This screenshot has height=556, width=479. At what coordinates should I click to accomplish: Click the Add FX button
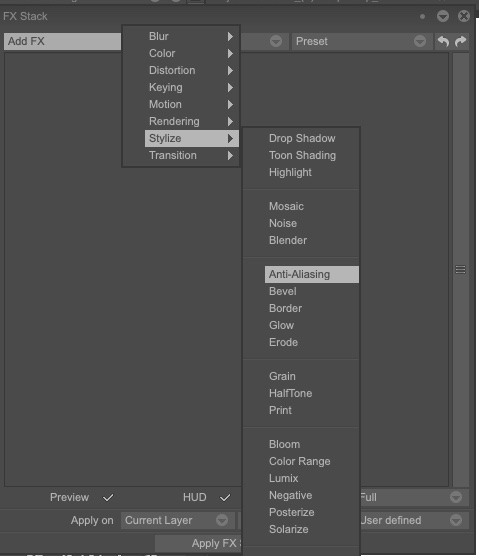[62, 41]
